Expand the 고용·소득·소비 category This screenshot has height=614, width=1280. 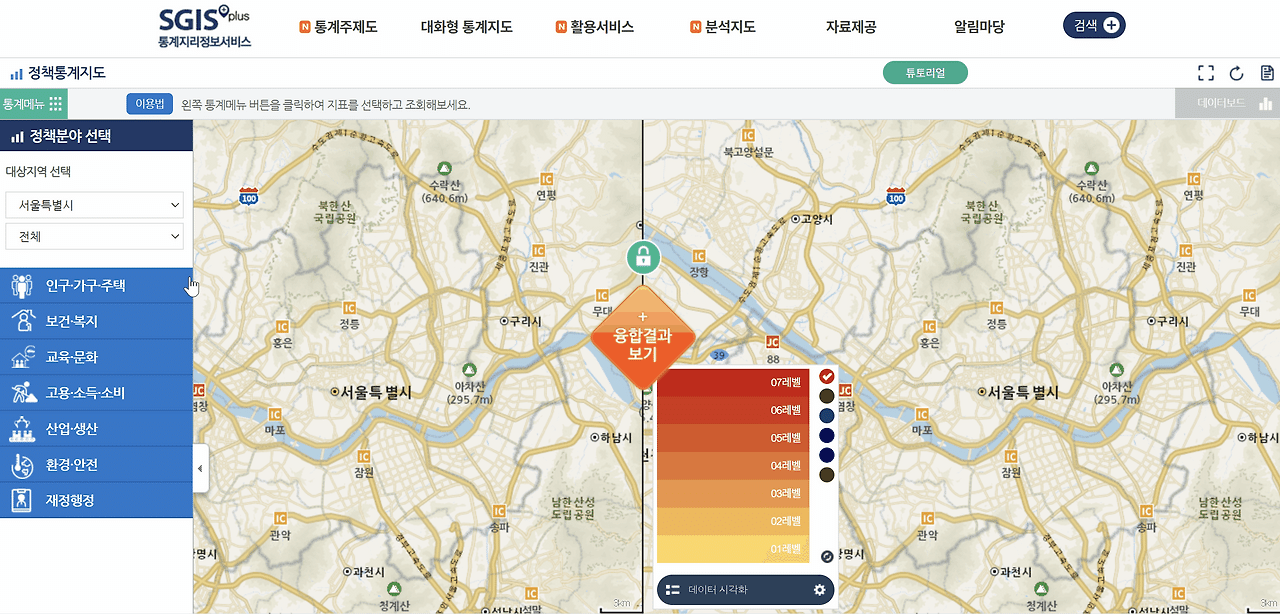pos(96,393)
